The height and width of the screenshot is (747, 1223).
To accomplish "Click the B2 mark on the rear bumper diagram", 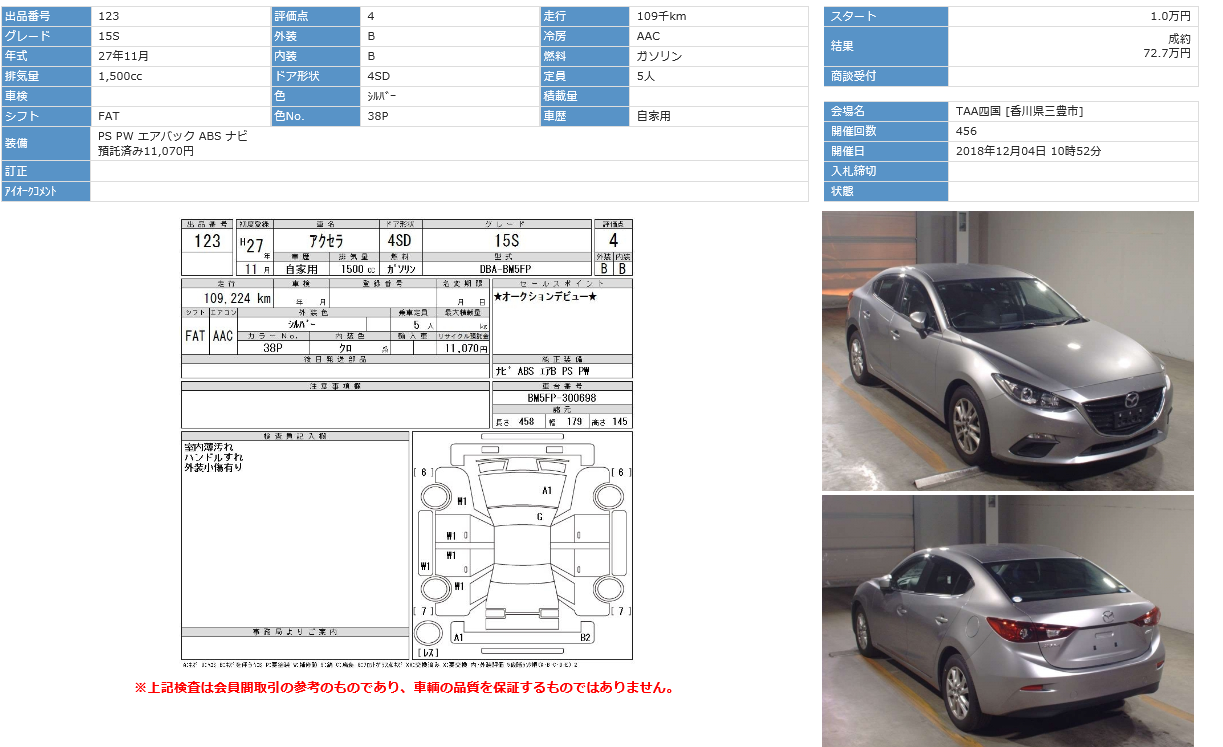I will (x=586, y=637).
